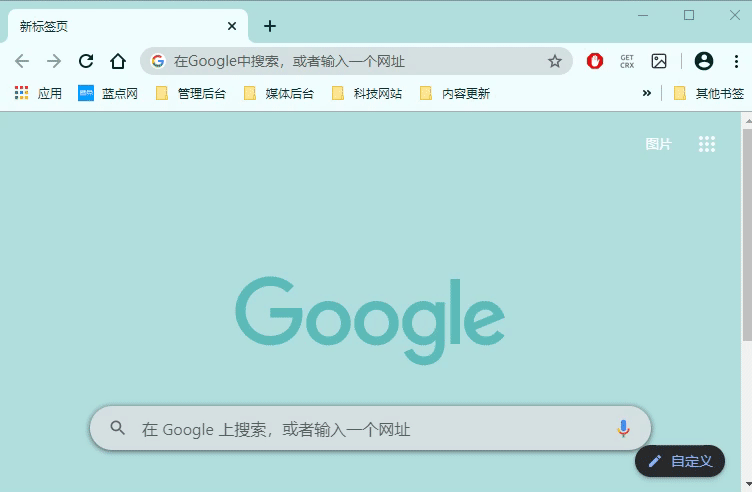The width and height of the screenshot is (752, 492).
Task: Maximize the Chrome window
Action: click(x=689, y=15)
